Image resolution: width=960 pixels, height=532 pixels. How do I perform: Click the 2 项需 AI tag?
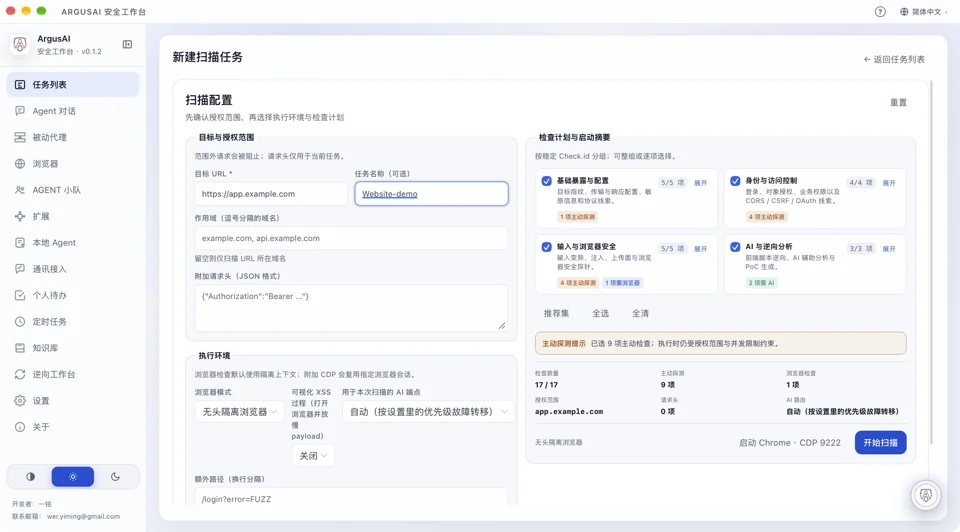[761, 283]
